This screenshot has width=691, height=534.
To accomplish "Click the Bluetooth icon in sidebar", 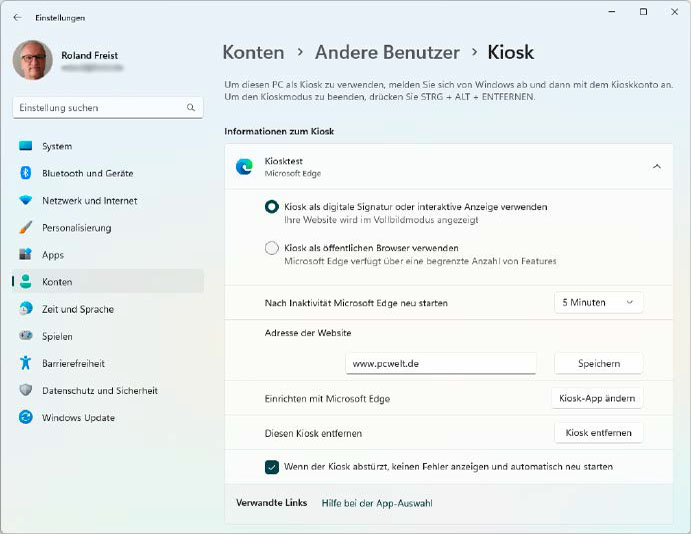I will point(26,173).
